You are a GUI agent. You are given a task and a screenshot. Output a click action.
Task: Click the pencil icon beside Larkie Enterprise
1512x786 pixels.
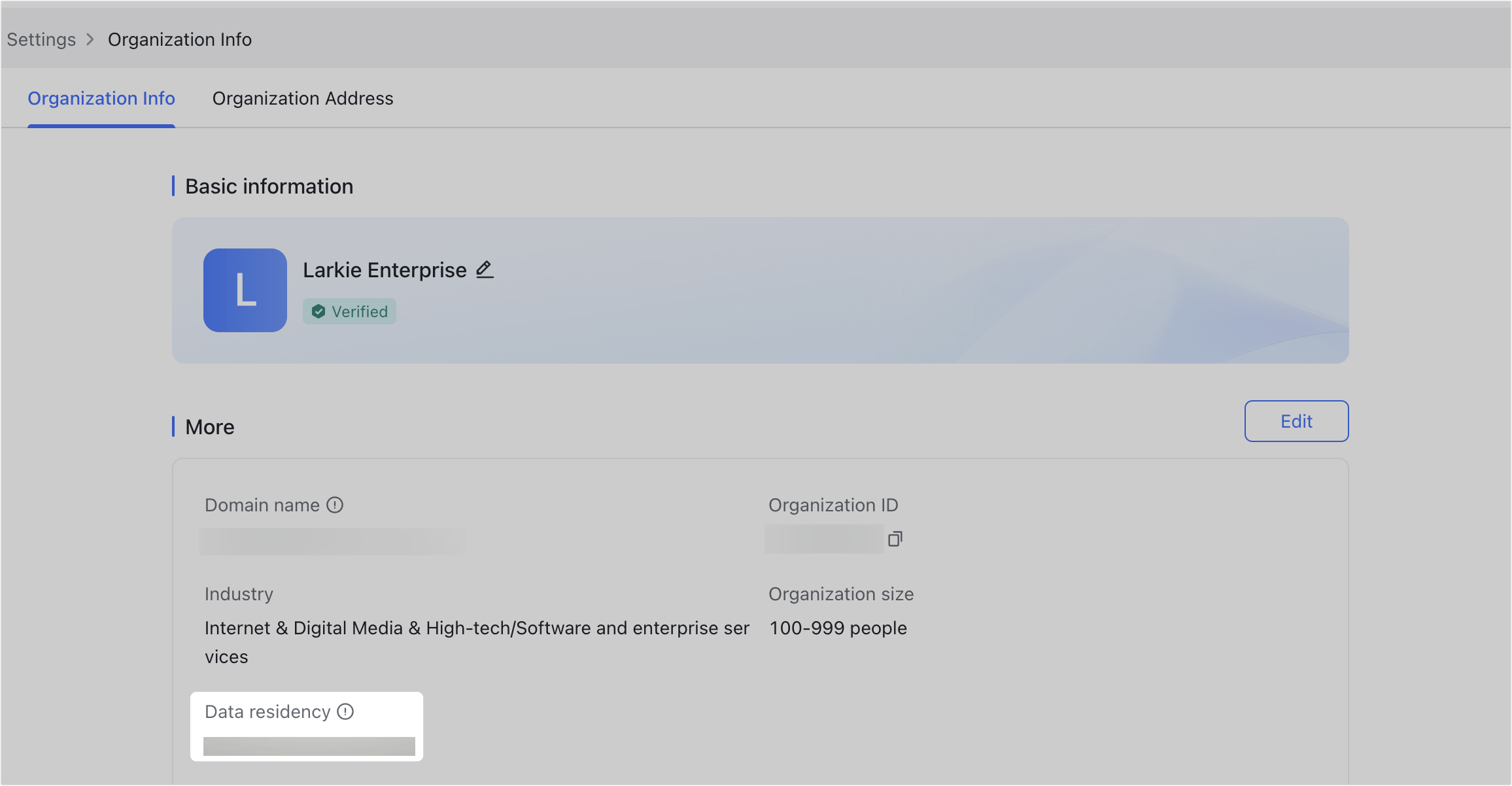[x=485, y=269]
